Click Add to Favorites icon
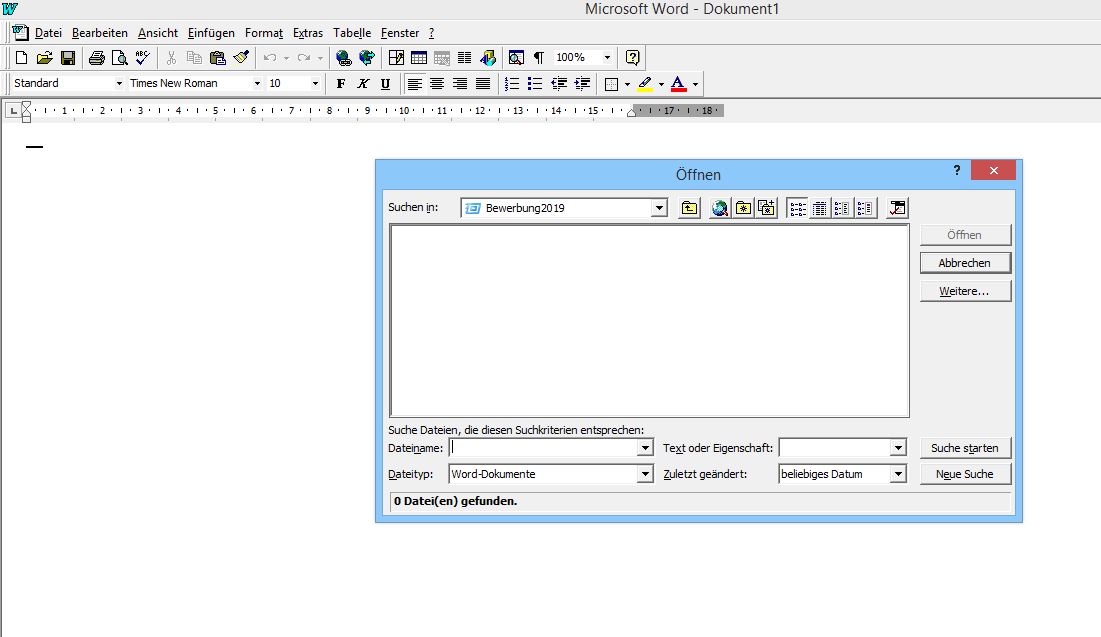1101x637 pixels. 766,208
